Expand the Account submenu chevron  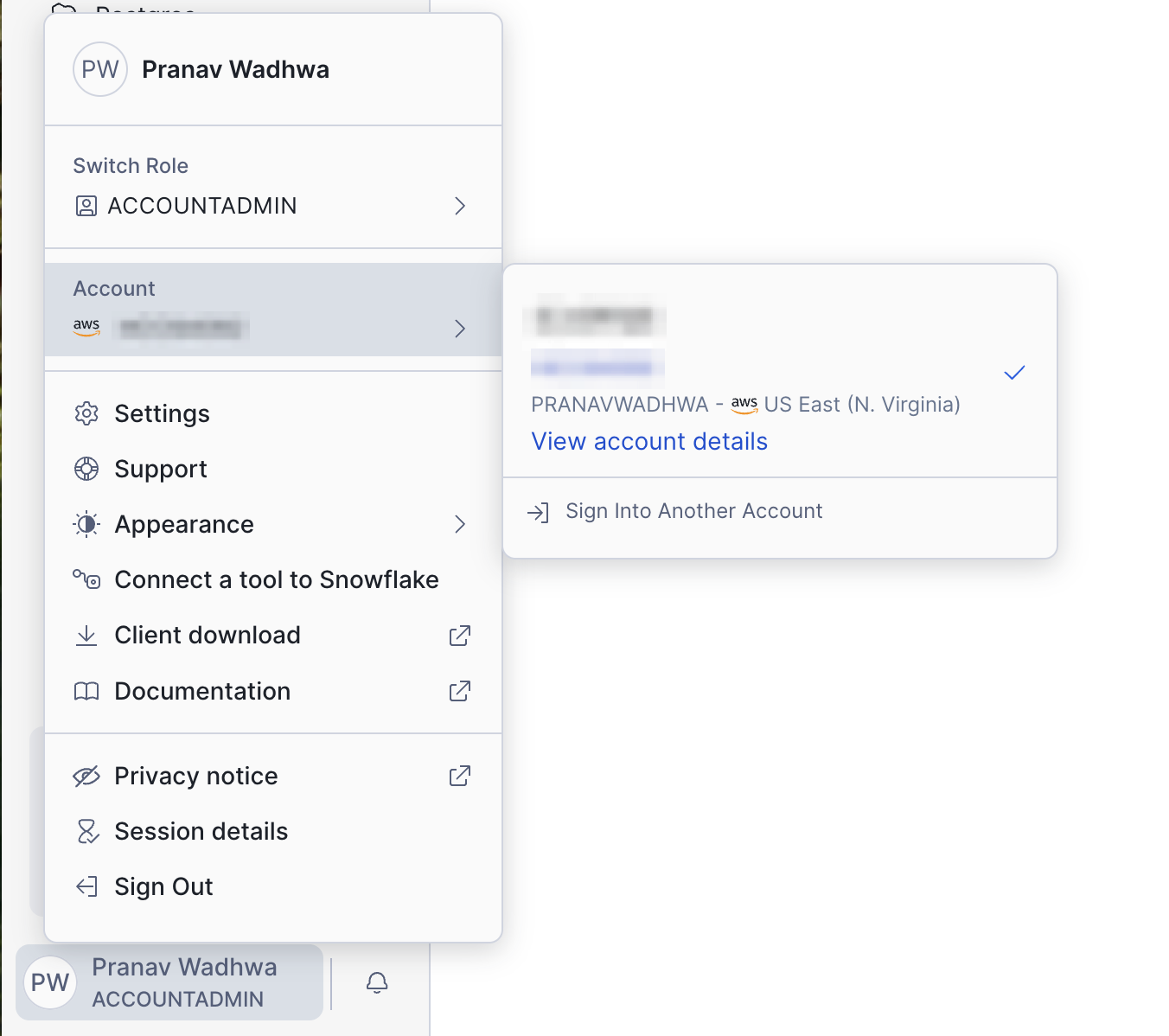coord(460,329)
